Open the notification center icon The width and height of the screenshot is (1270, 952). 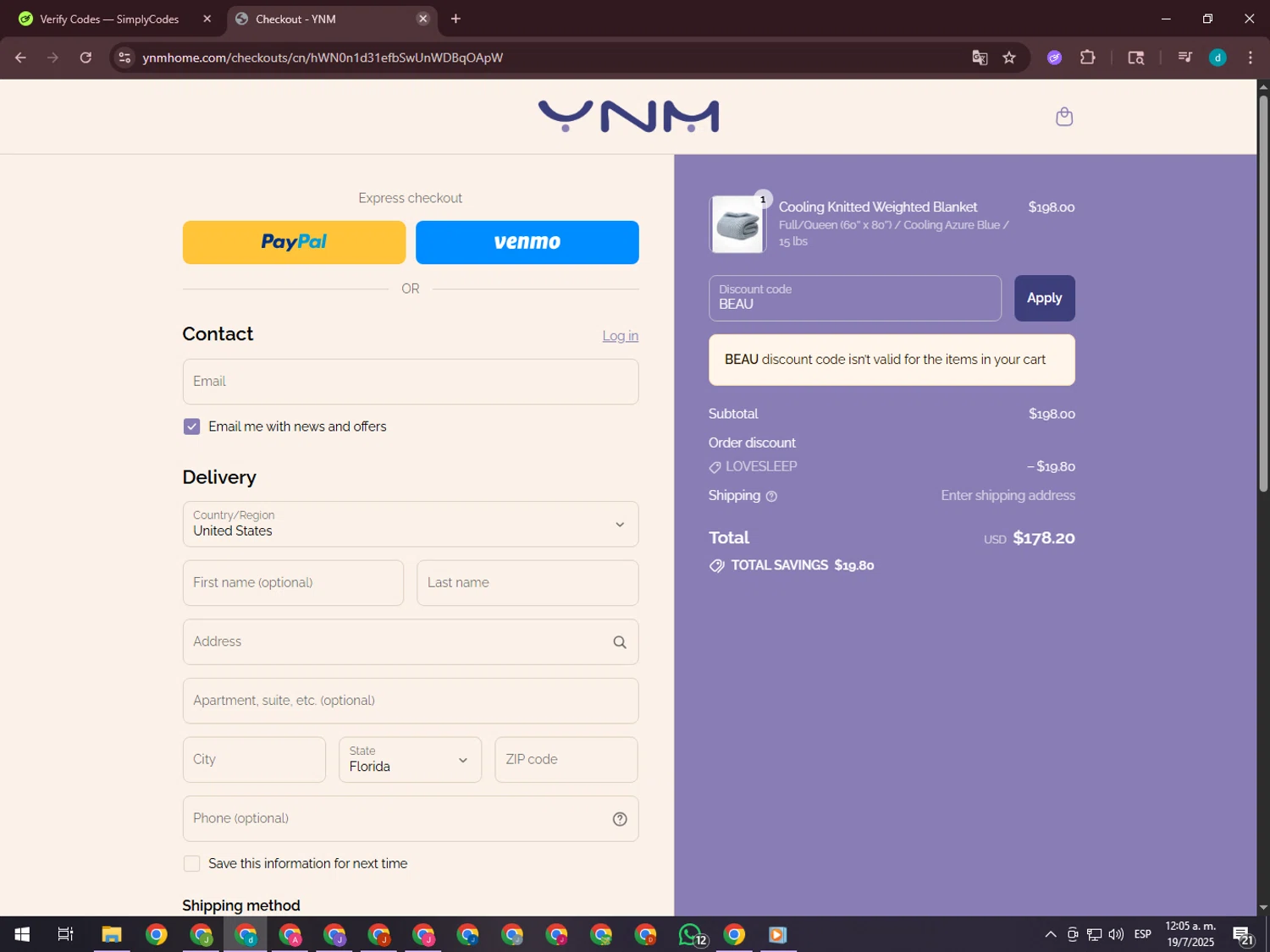pyautogui.click(x=1242, y=934)
